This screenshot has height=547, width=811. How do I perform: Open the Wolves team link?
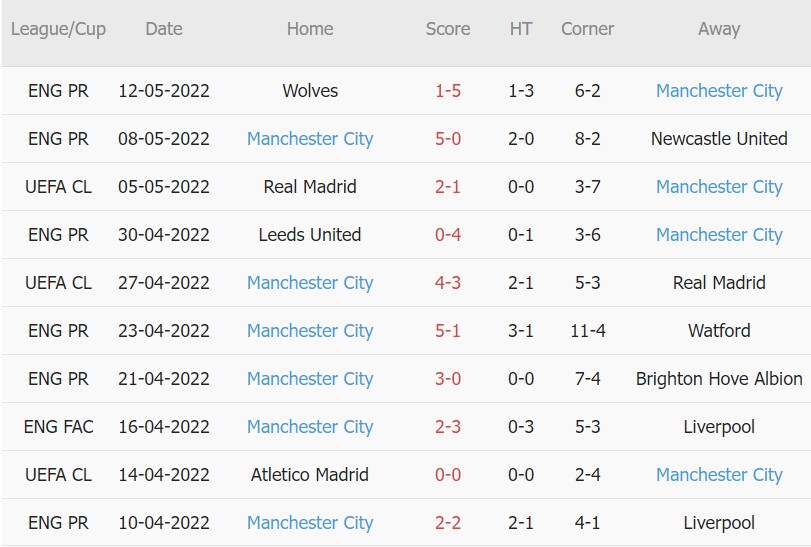coord(310,91)
